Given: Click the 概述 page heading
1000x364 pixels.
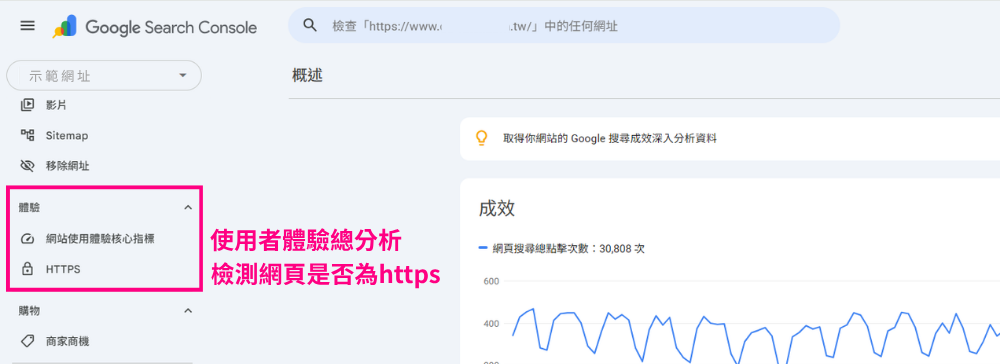Looking at the screenshot, I should click(x=307, y=75).
